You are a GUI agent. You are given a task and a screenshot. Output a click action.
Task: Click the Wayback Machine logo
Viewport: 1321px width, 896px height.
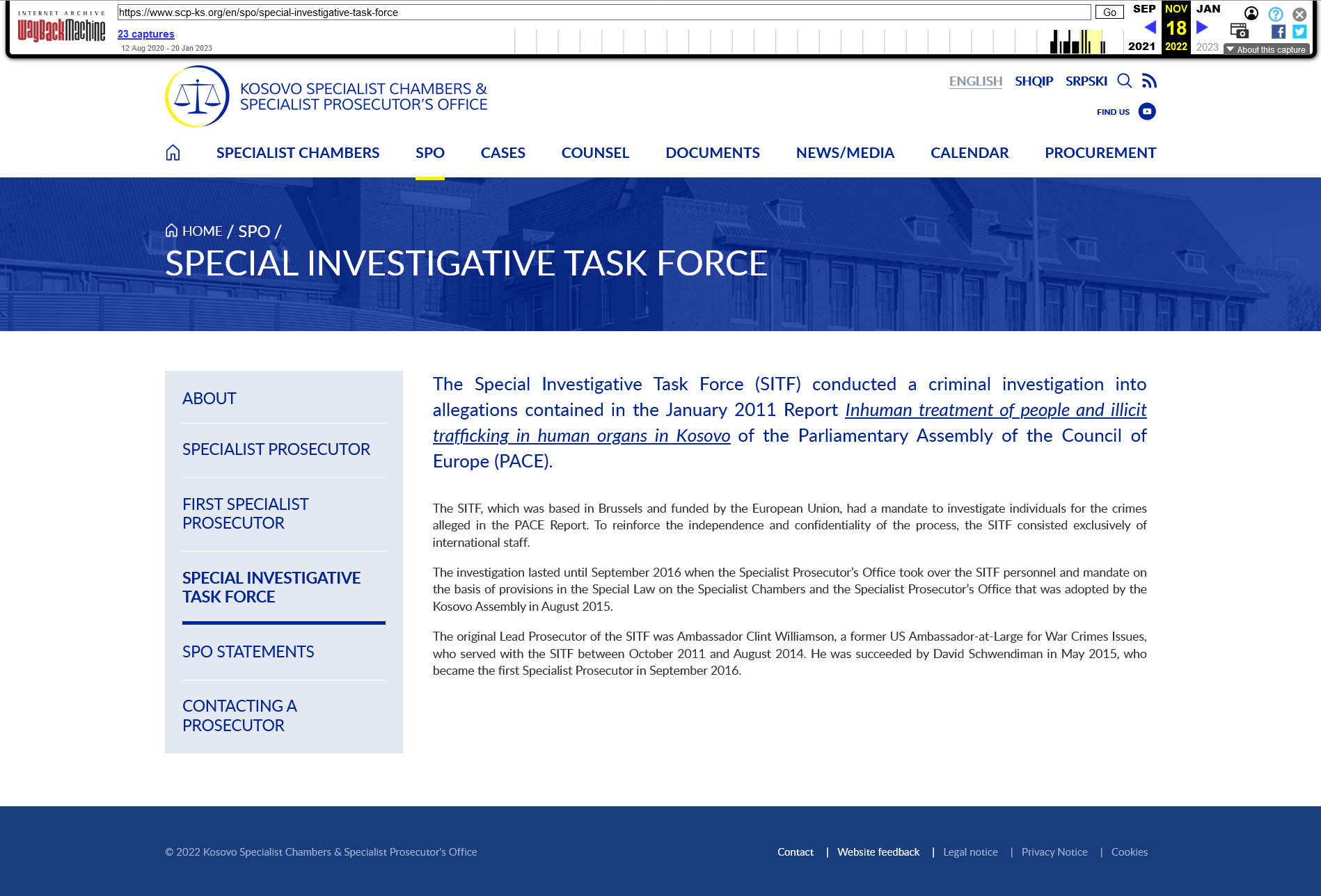[61, 26]
